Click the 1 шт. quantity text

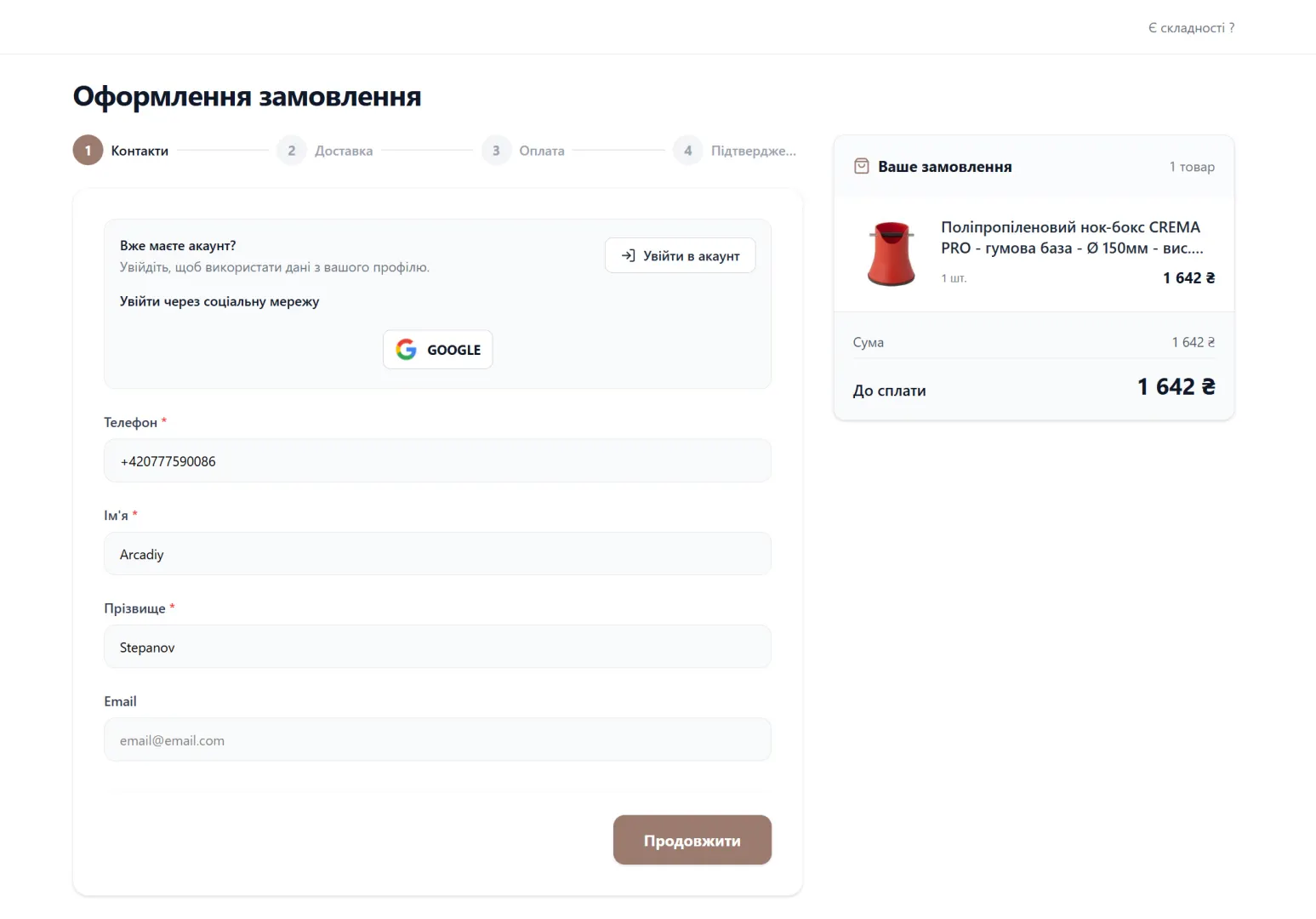(954, 278)
